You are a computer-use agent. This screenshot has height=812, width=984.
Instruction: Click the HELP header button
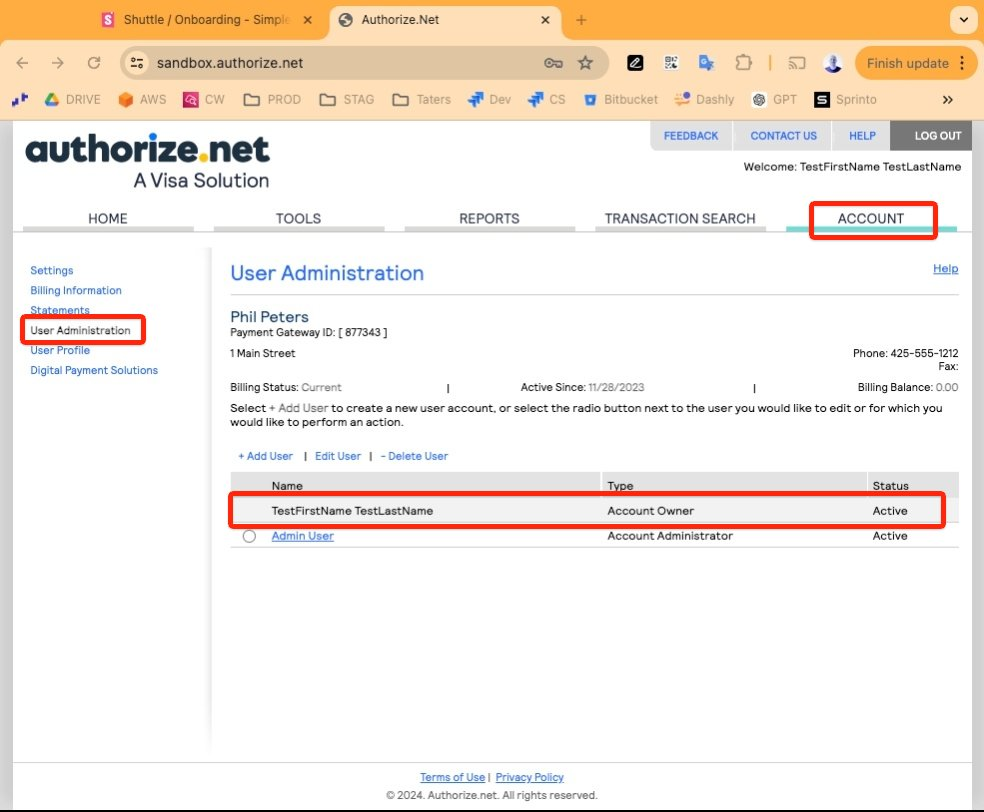coord(862,136)
